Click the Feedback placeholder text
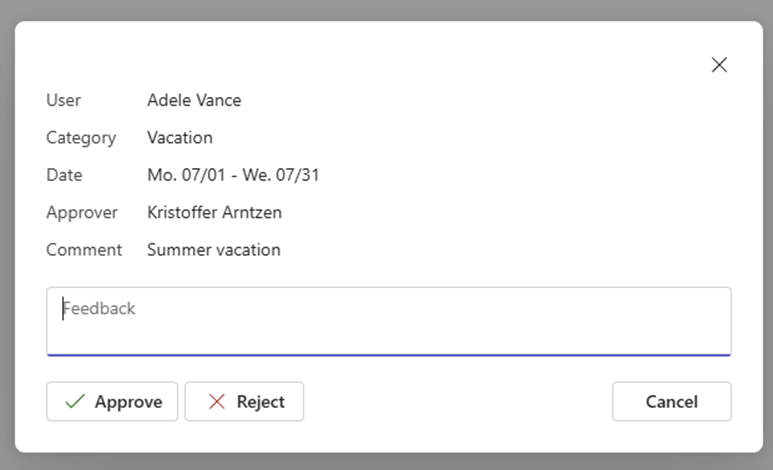This screenshot has width=773, height=470. [x=100, y=309]
